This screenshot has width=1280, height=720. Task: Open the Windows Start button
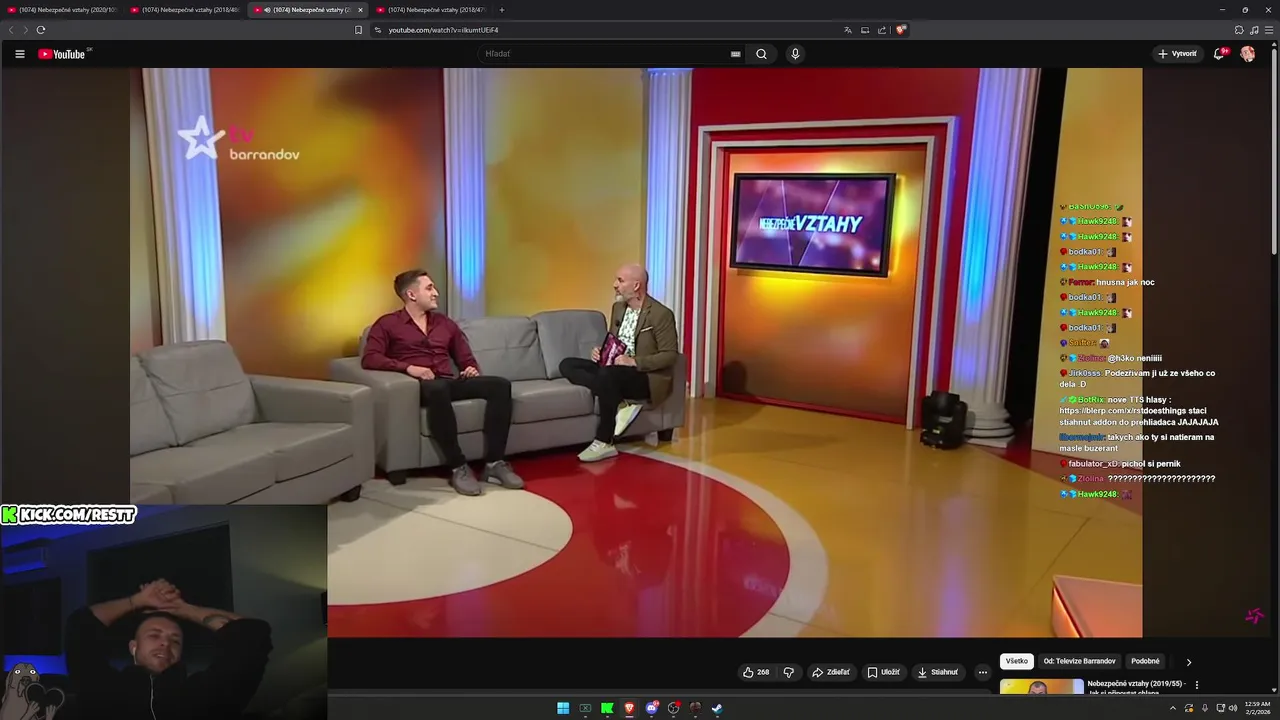pos(563,708)
